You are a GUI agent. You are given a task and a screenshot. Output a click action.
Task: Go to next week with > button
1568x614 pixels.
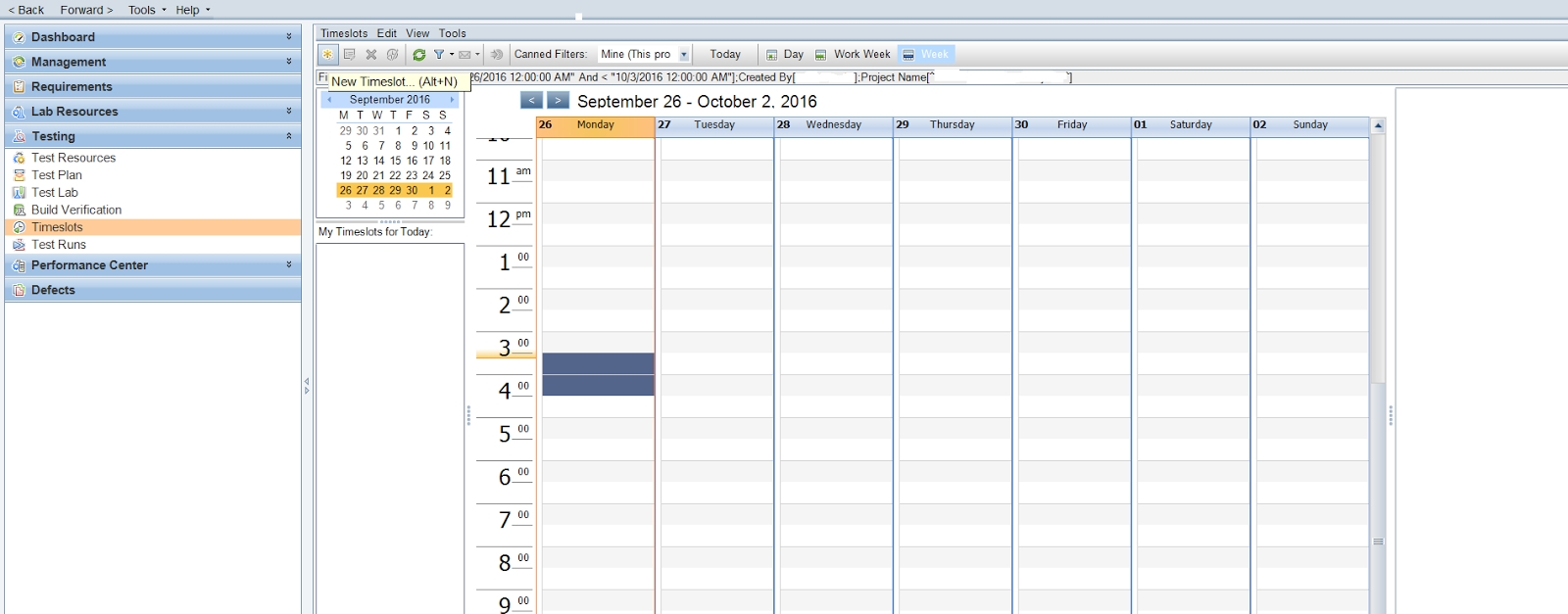(x=558, y=100)
